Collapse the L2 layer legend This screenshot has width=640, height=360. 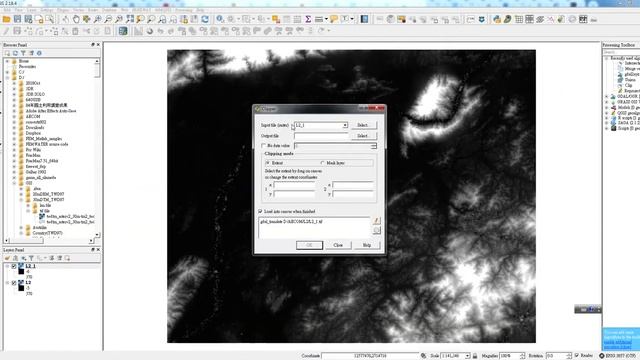pyautogui.click(x=7, y=282)
